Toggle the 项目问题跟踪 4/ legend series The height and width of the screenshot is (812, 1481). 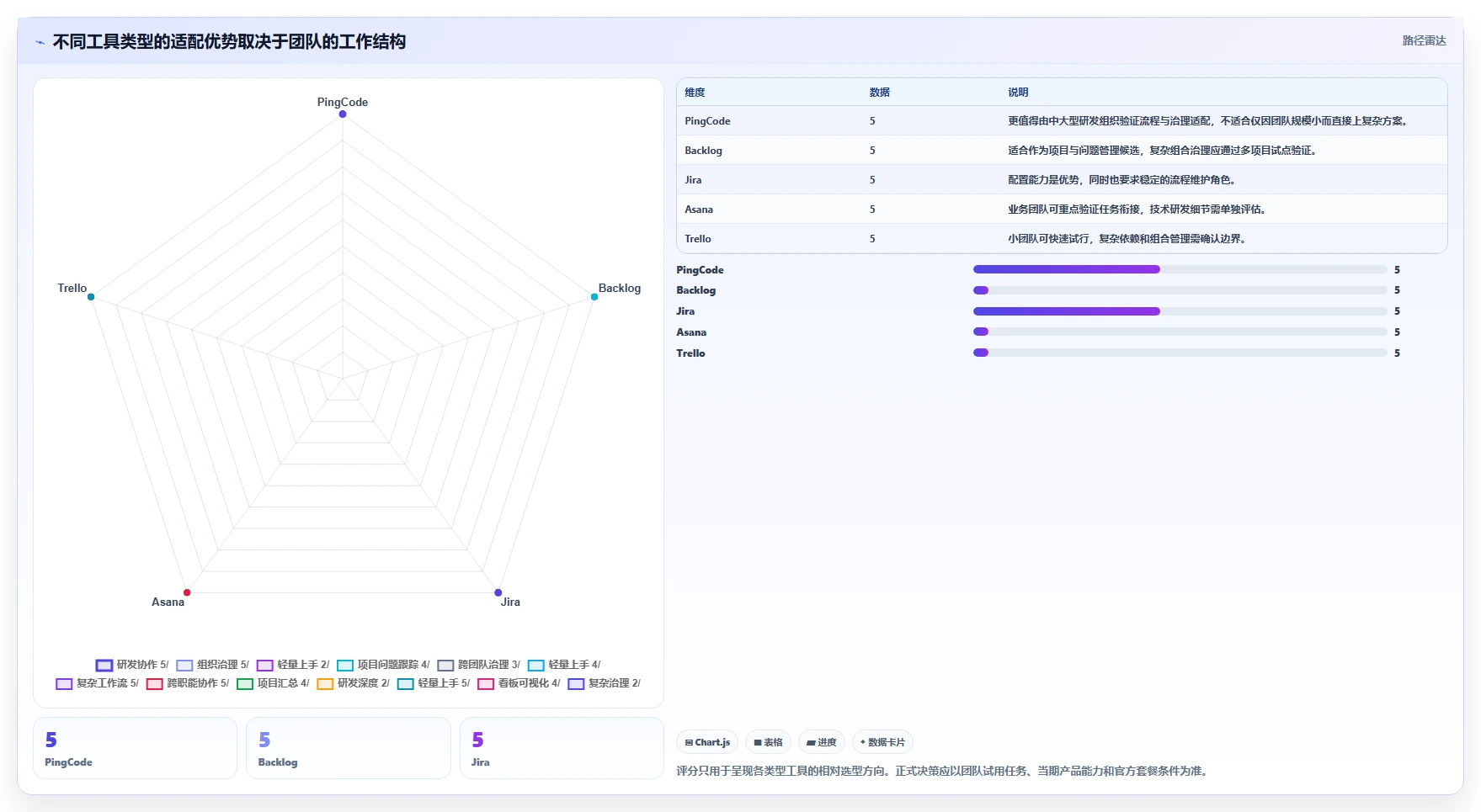(383, 665)
